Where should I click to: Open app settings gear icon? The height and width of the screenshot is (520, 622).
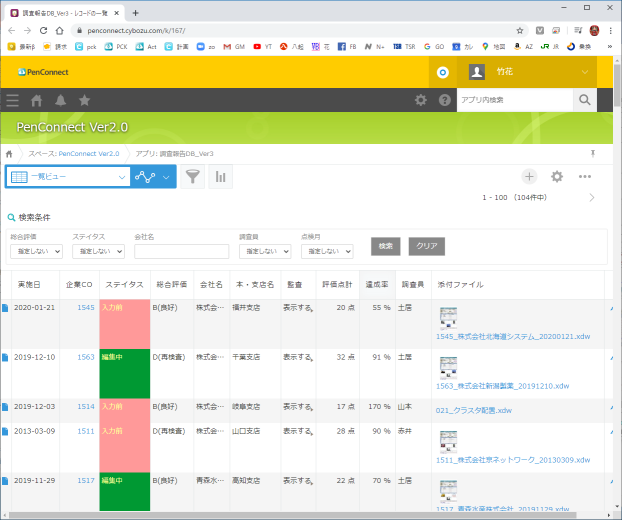[557, 177]
